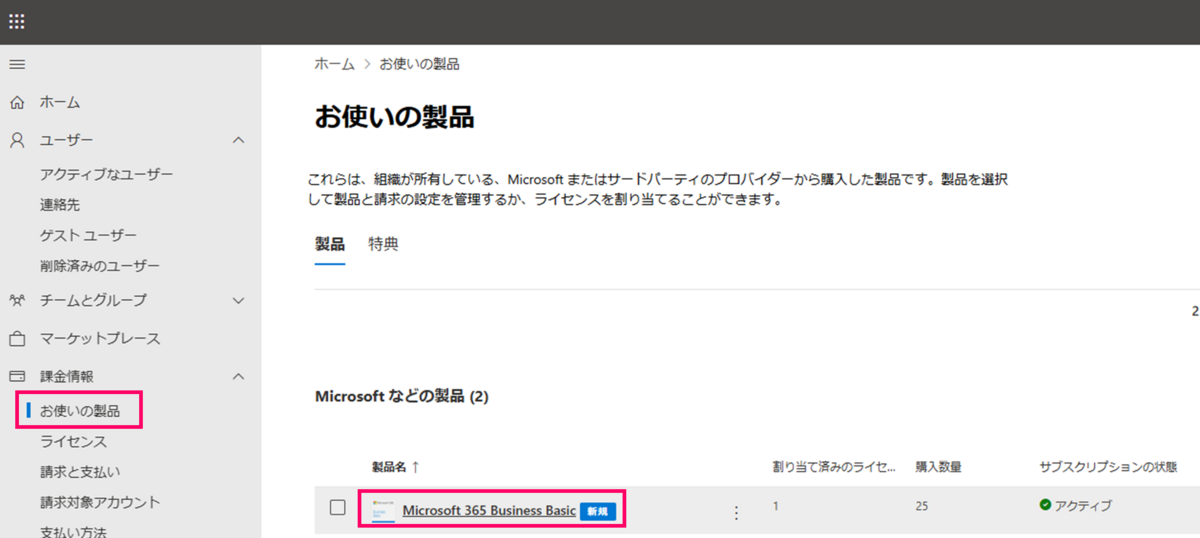Click the Microsoft 365 Business Basic product thumbnail
This screenshot has width=1200, height=538.
tap(383, 510)
